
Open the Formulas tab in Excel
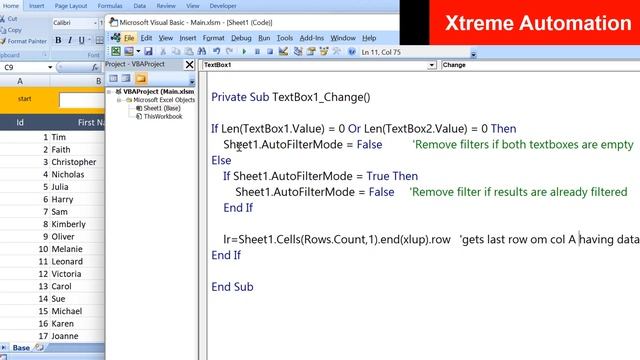[x=110, y=6]
